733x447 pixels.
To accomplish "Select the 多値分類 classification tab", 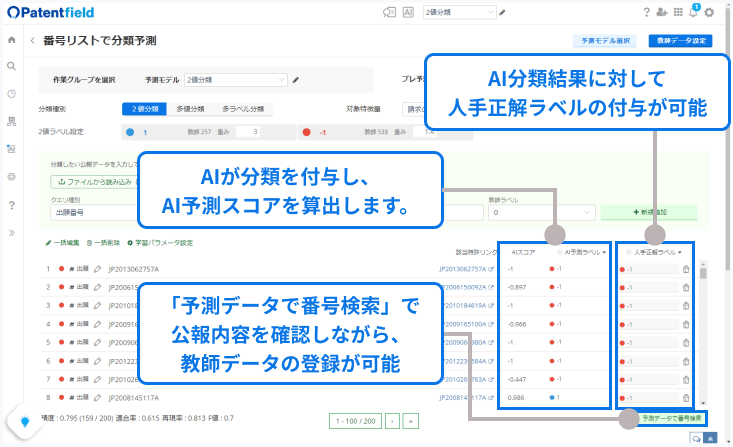I will tap(190, 109).
